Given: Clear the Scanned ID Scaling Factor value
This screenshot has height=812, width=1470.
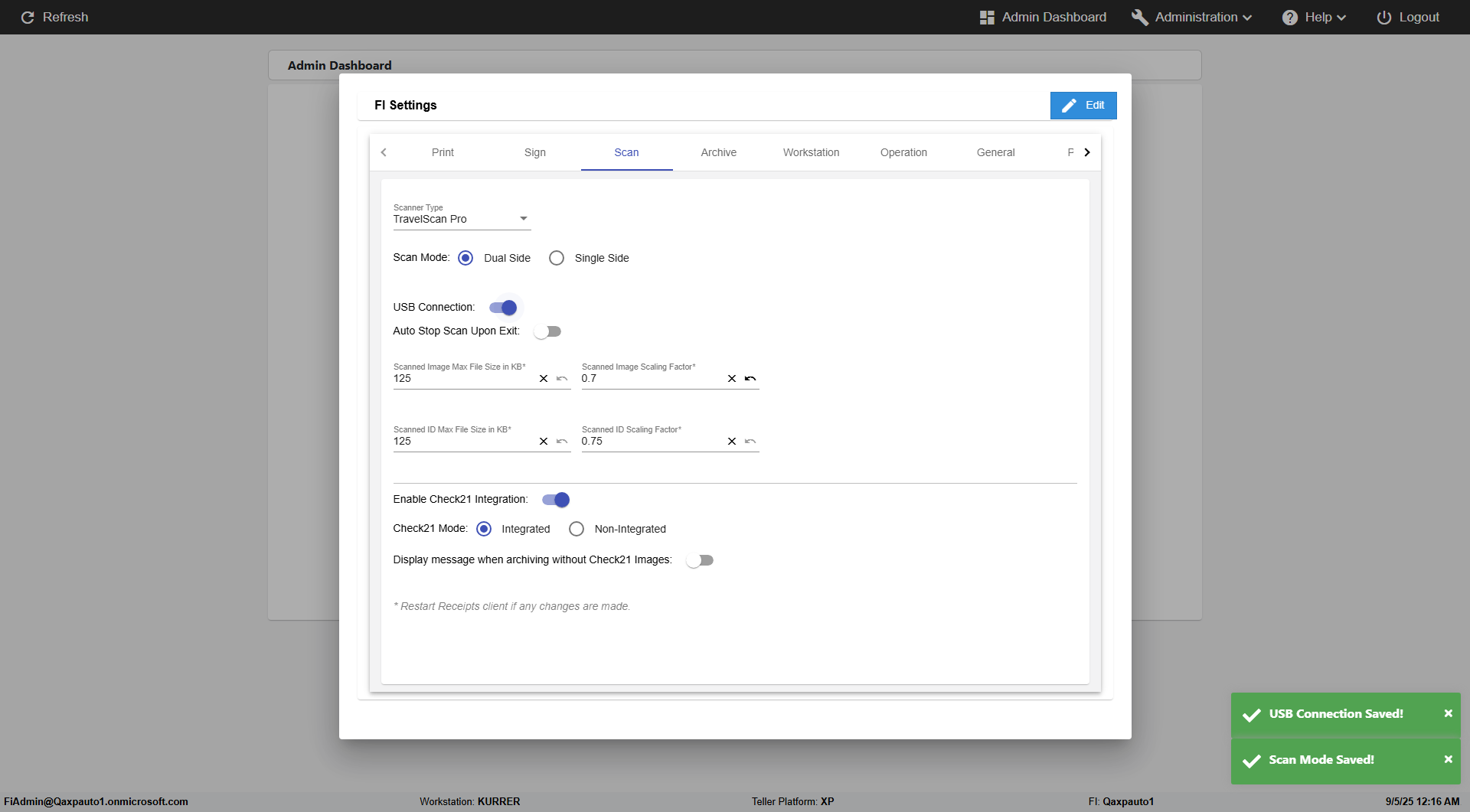Looking at the screenshot, I should coord(732,442).
